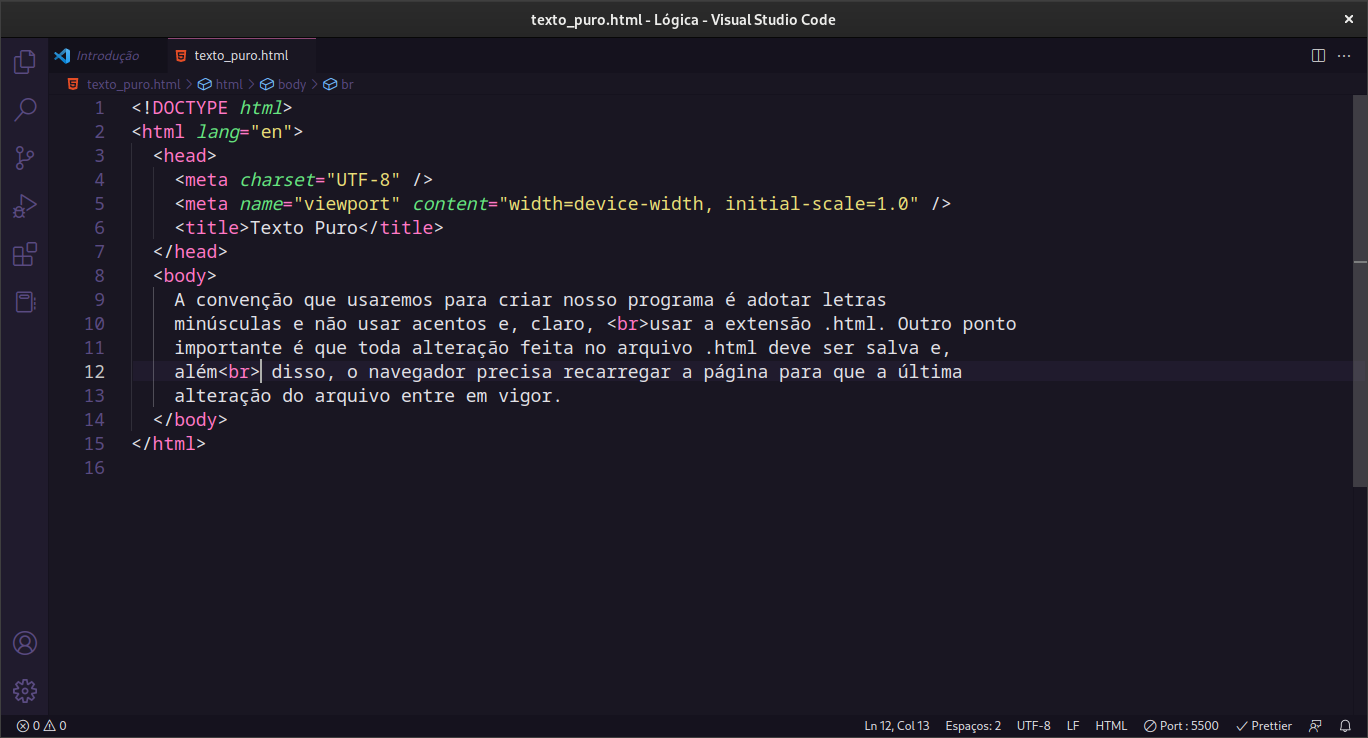This screenshot has height=738, width=1368.
Task: Change the HTML language mode
Action: click(1111, 726)
